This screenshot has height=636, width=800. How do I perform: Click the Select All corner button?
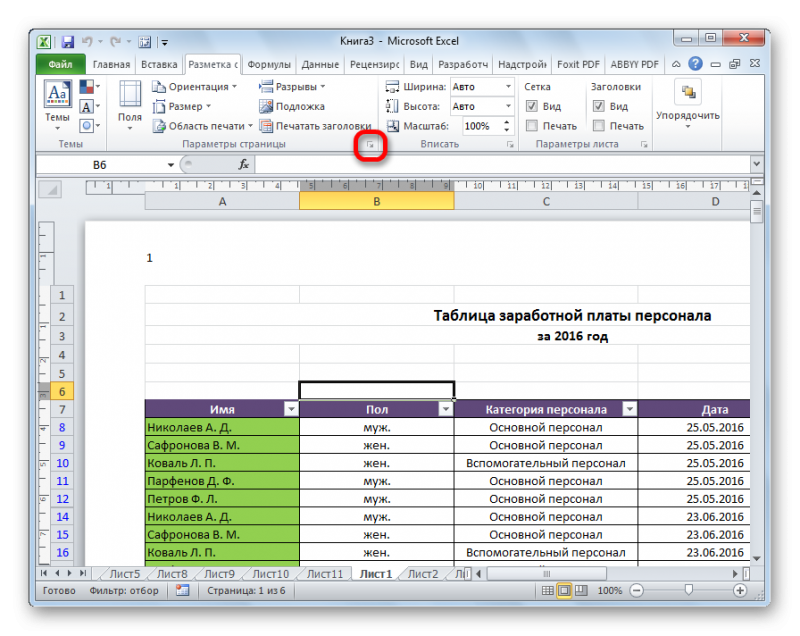click(51, 191)
